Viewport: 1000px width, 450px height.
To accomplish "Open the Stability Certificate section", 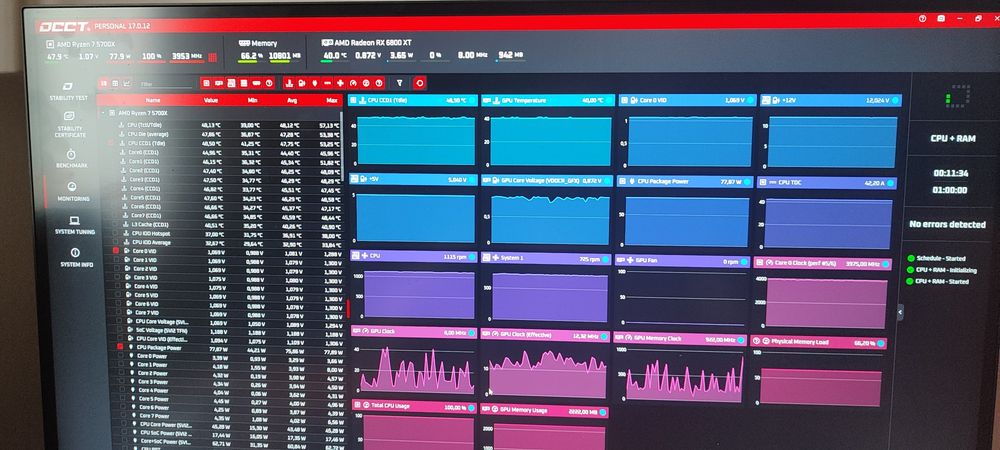I will point(70,124).
